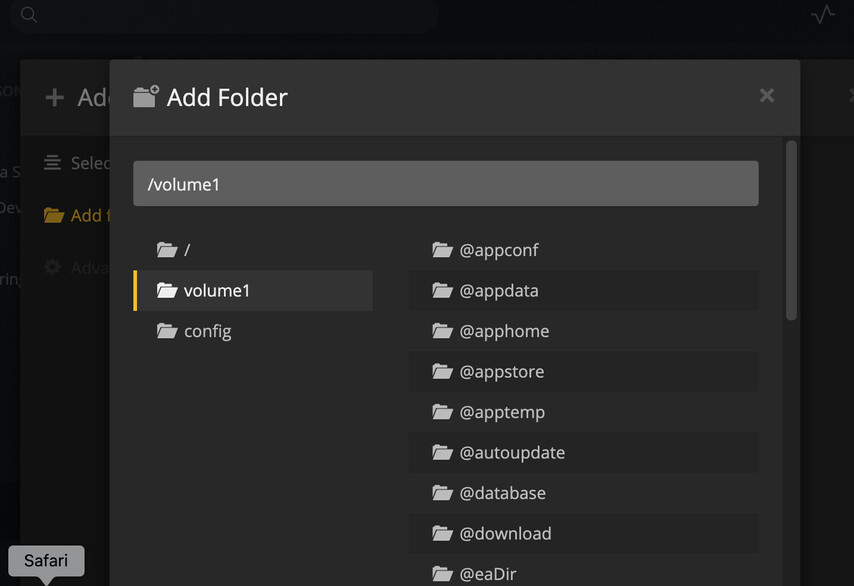The width and height of the screenshot is (854, 586).
Task: Click the dialog's vertical scrollbar
Action: 791,230
